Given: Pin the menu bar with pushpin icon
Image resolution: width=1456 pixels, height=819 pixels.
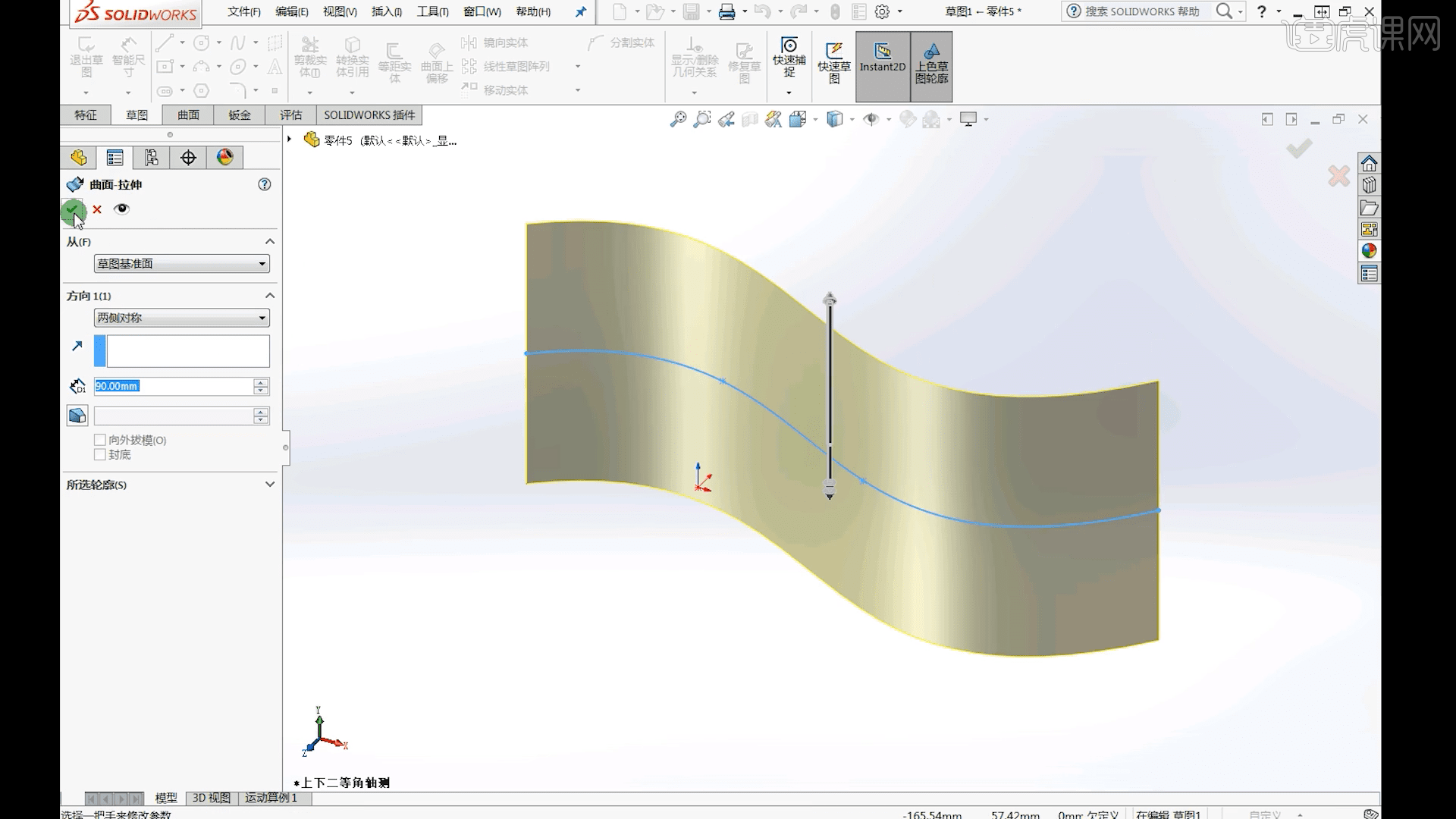Looking at the screenshot, I should (x=581, y=11).
